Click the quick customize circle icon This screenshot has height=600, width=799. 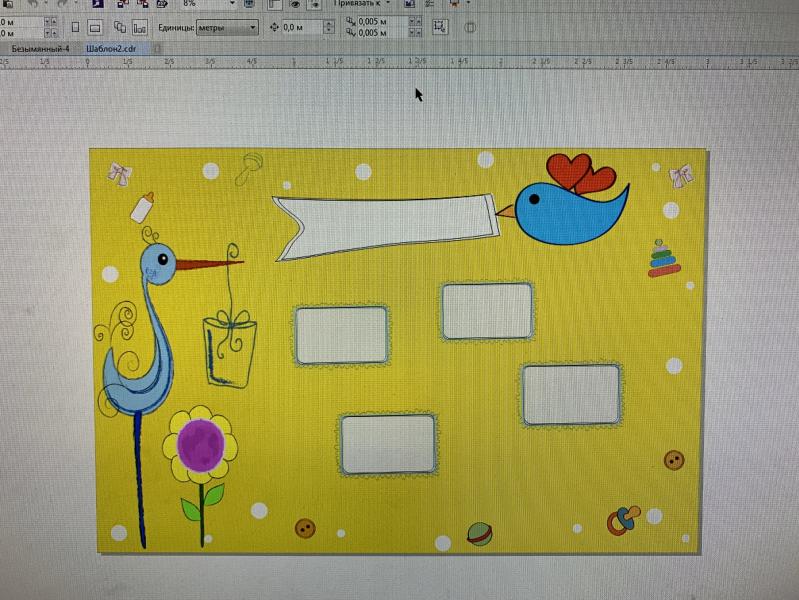click(470, 27)
